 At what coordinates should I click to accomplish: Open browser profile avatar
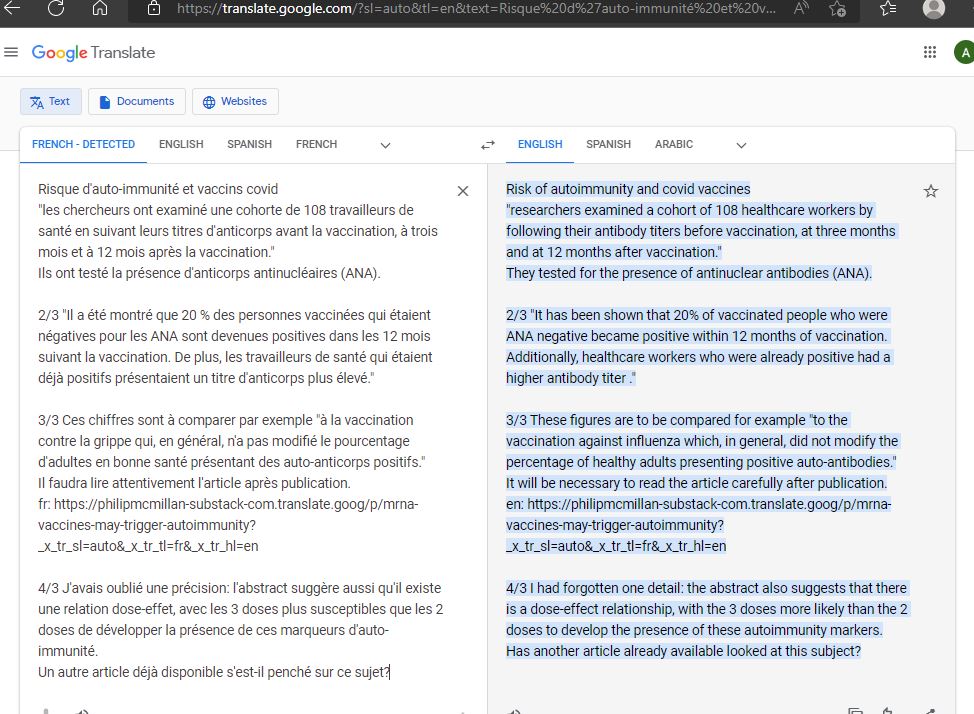coord(934,8)
